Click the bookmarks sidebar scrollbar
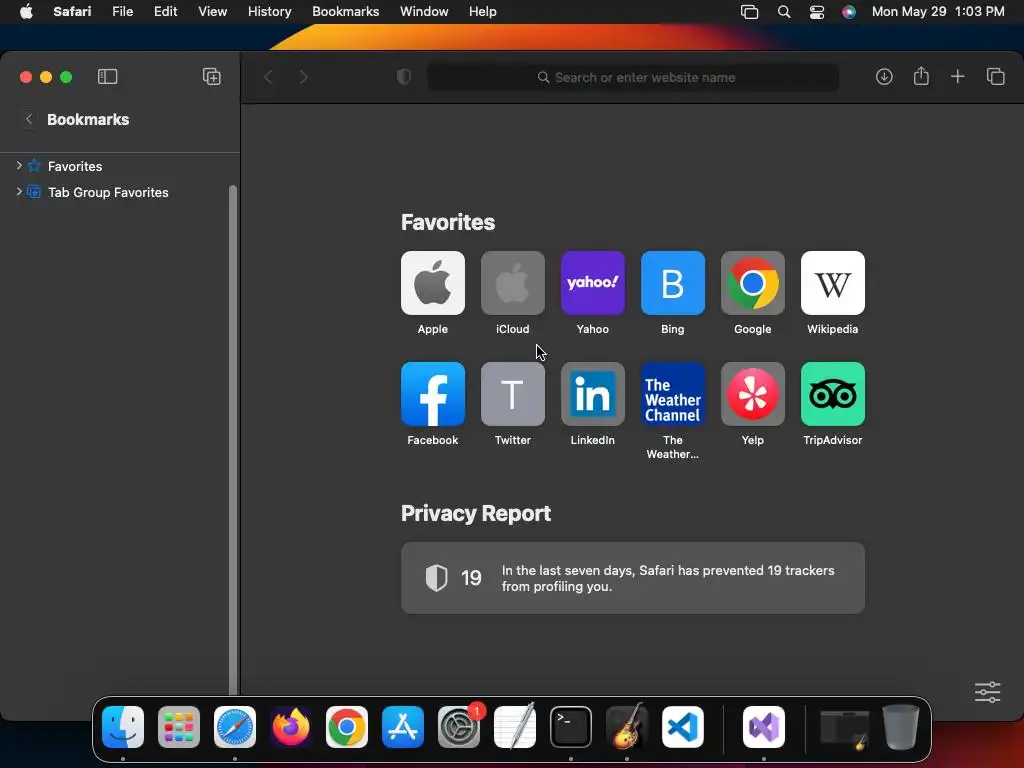Image resolution: width=1024 pixels, height=768 pixels. tap(232, 439)
